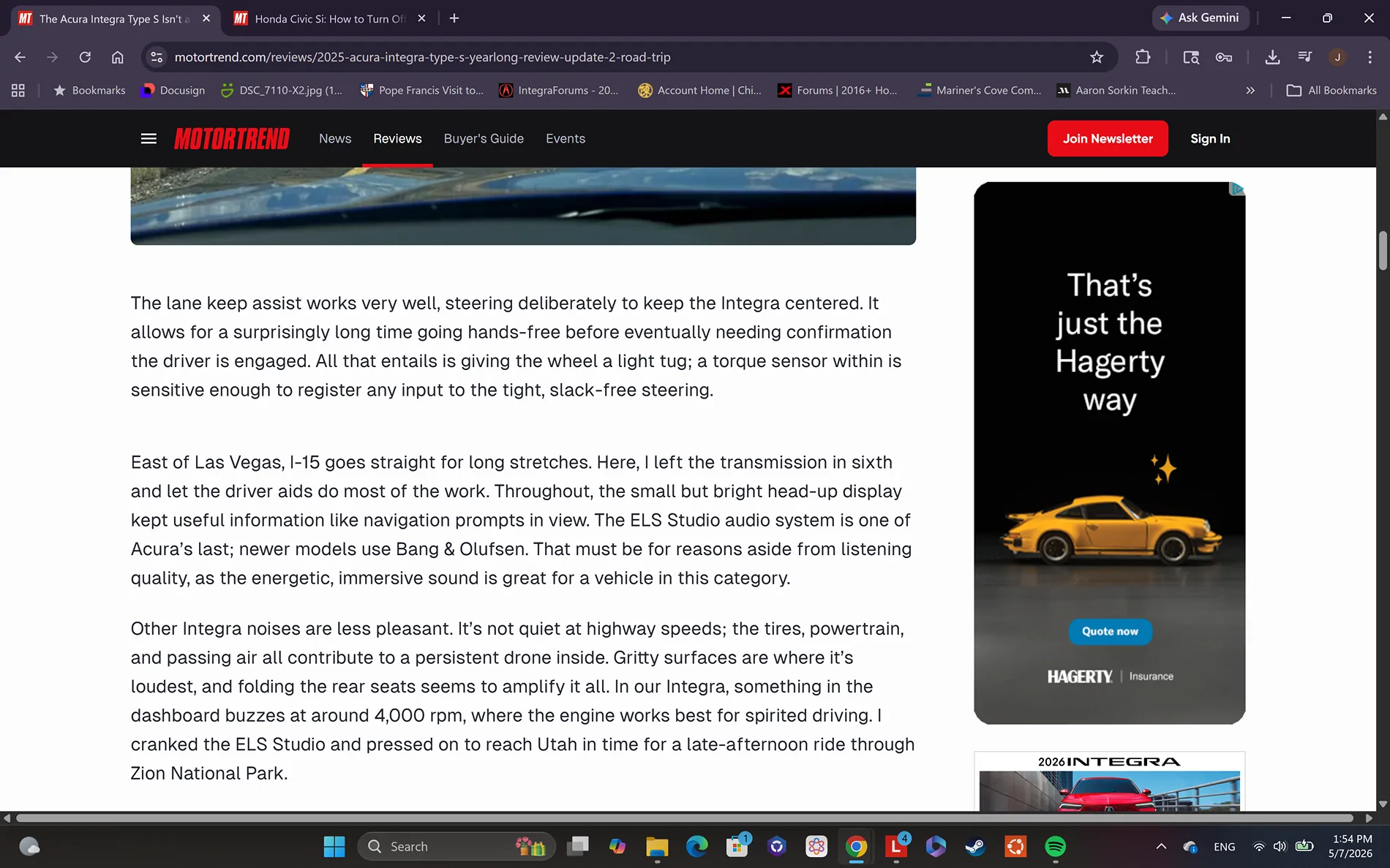Open the Steam taskbar icon
This screenshot has height=868, width=1390.
(x=975, y=847)
